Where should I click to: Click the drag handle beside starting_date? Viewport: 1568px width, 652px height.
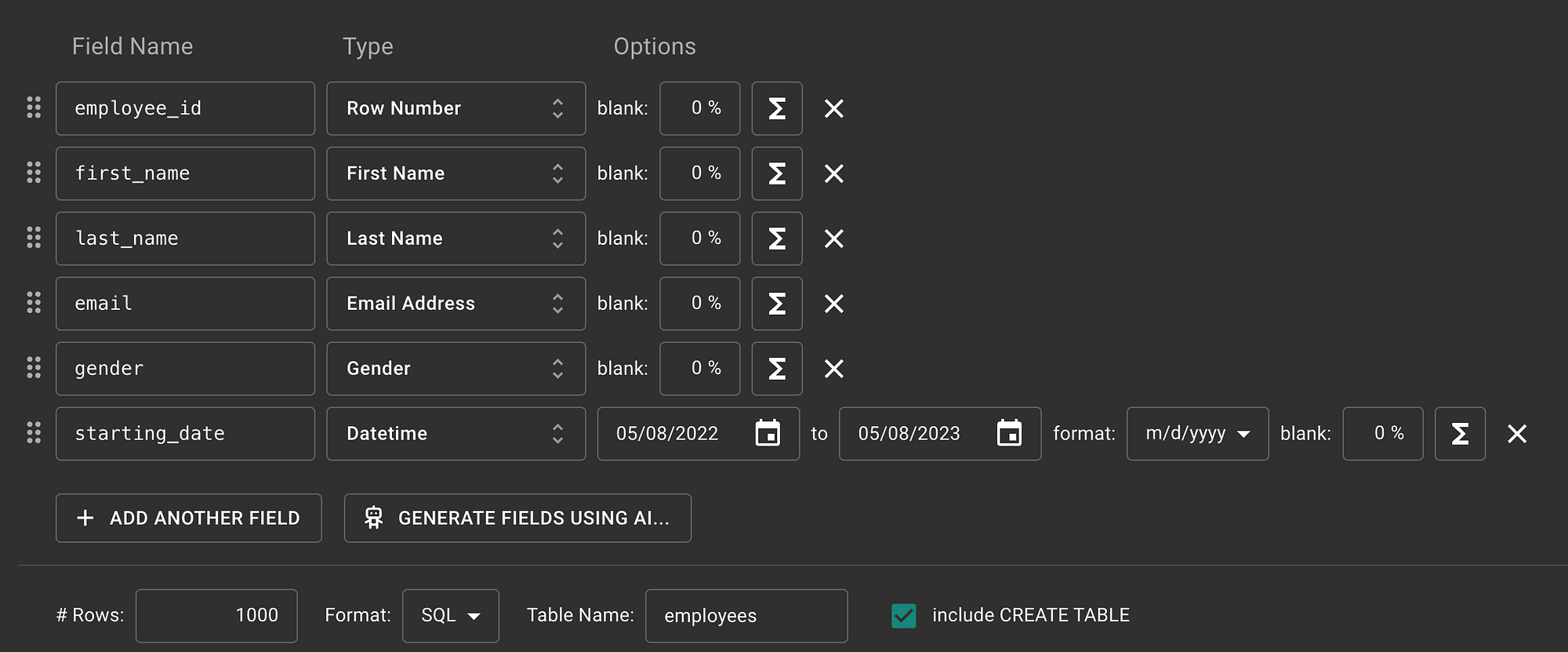(x=34, y=433)
